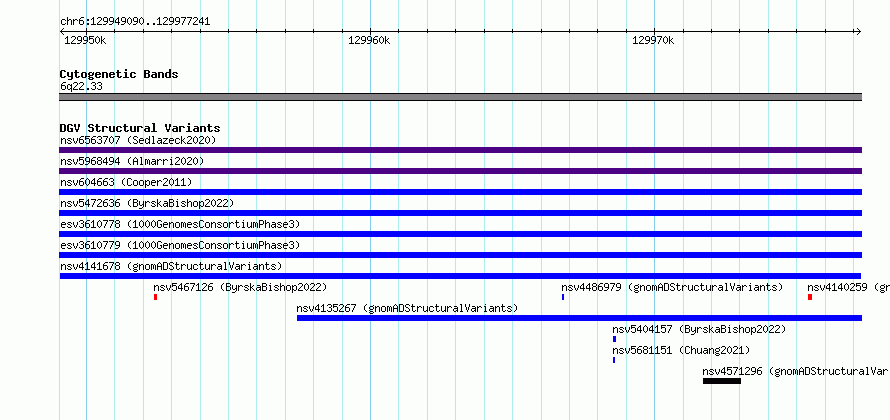Click the chr6:129949090..129977241 coordinate label

[135, 22]
